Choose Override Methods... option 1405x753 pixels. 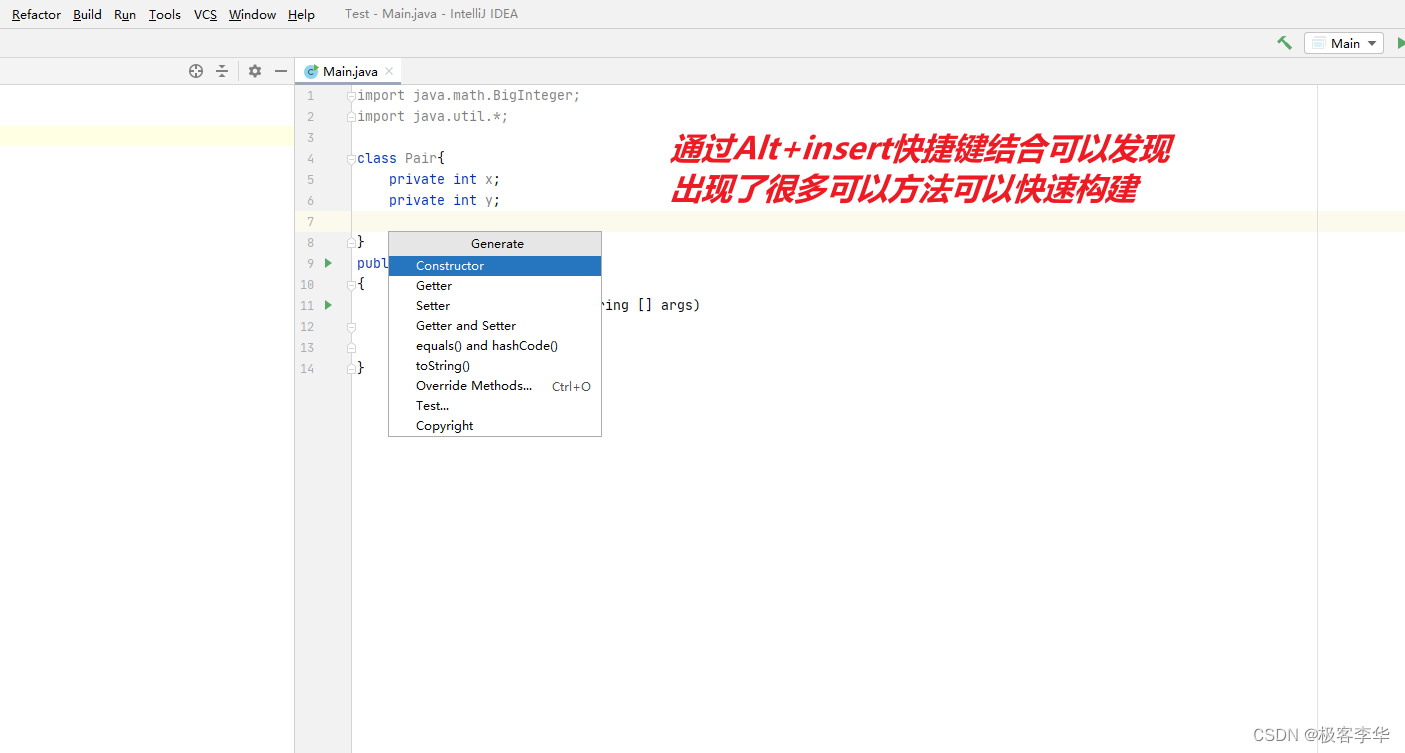(x=495, y=386)
